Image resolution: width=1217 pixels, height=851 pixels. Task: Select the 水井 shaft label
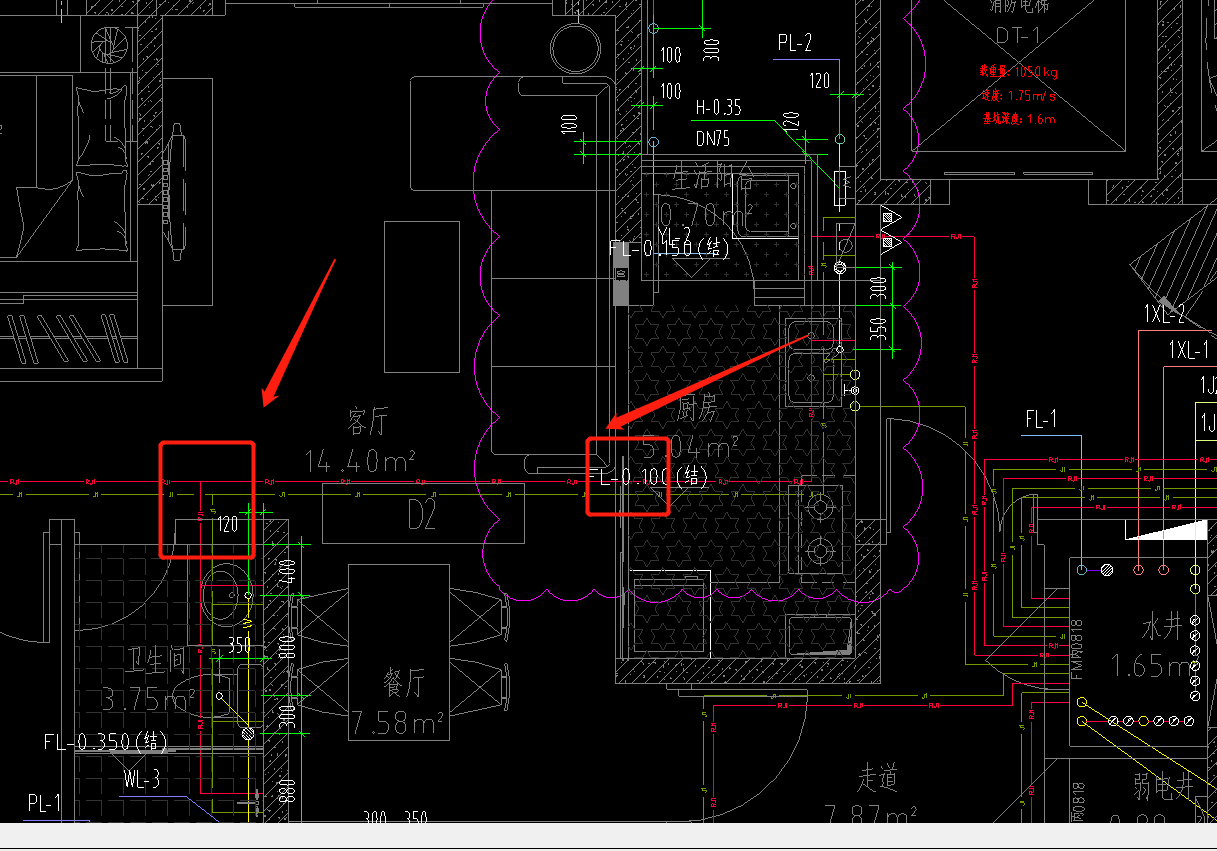point(1163,628)
